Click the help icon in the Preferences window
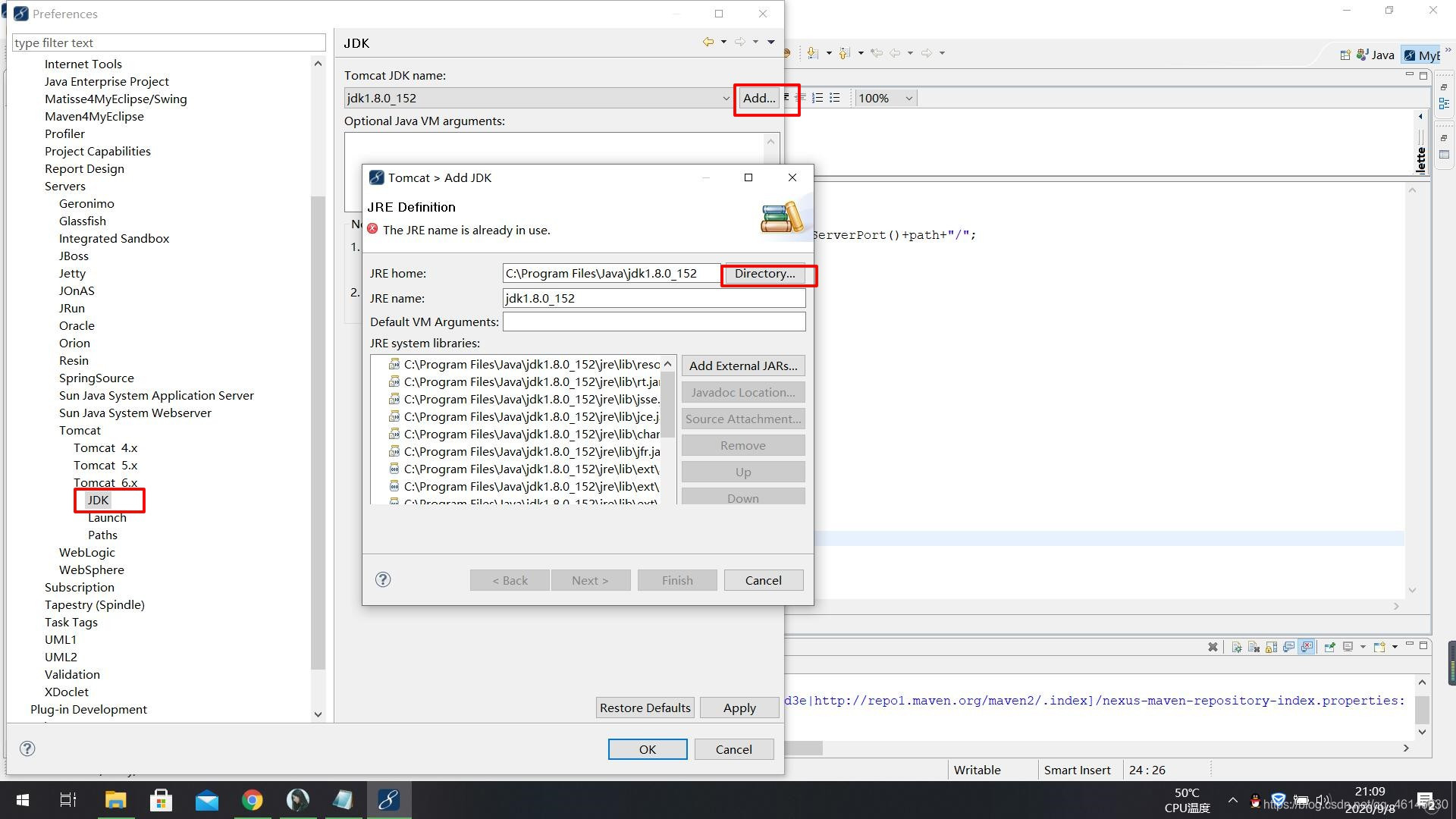 click(27, 749)
